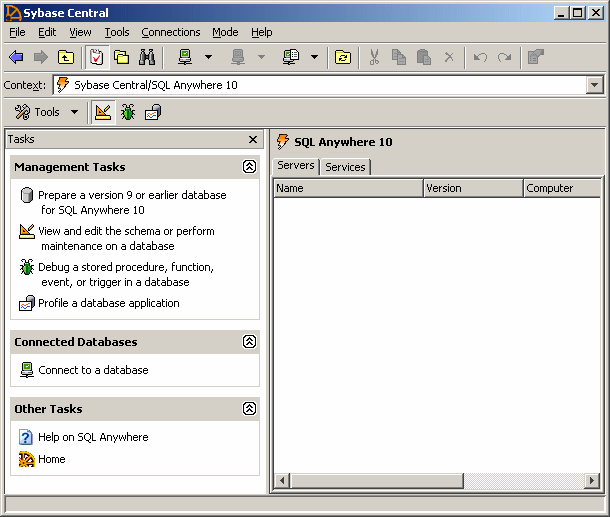Open the Tools menu in menu bar
This screenshot has width=610, height=517.
tap(117, 32)
